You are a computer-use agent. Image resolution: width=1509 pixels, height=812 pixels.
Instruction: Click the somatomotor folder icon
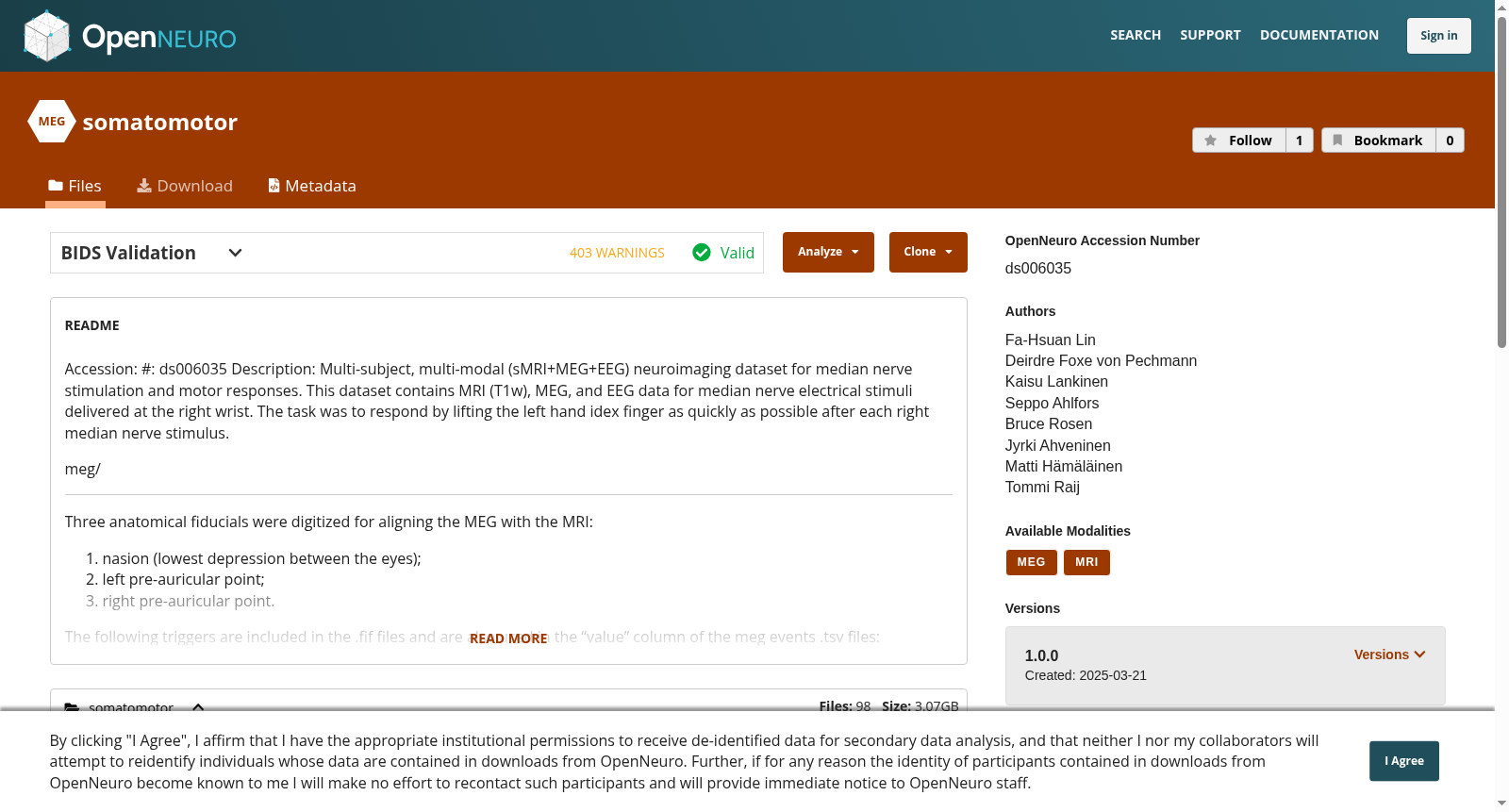click(x=72, y=707)
